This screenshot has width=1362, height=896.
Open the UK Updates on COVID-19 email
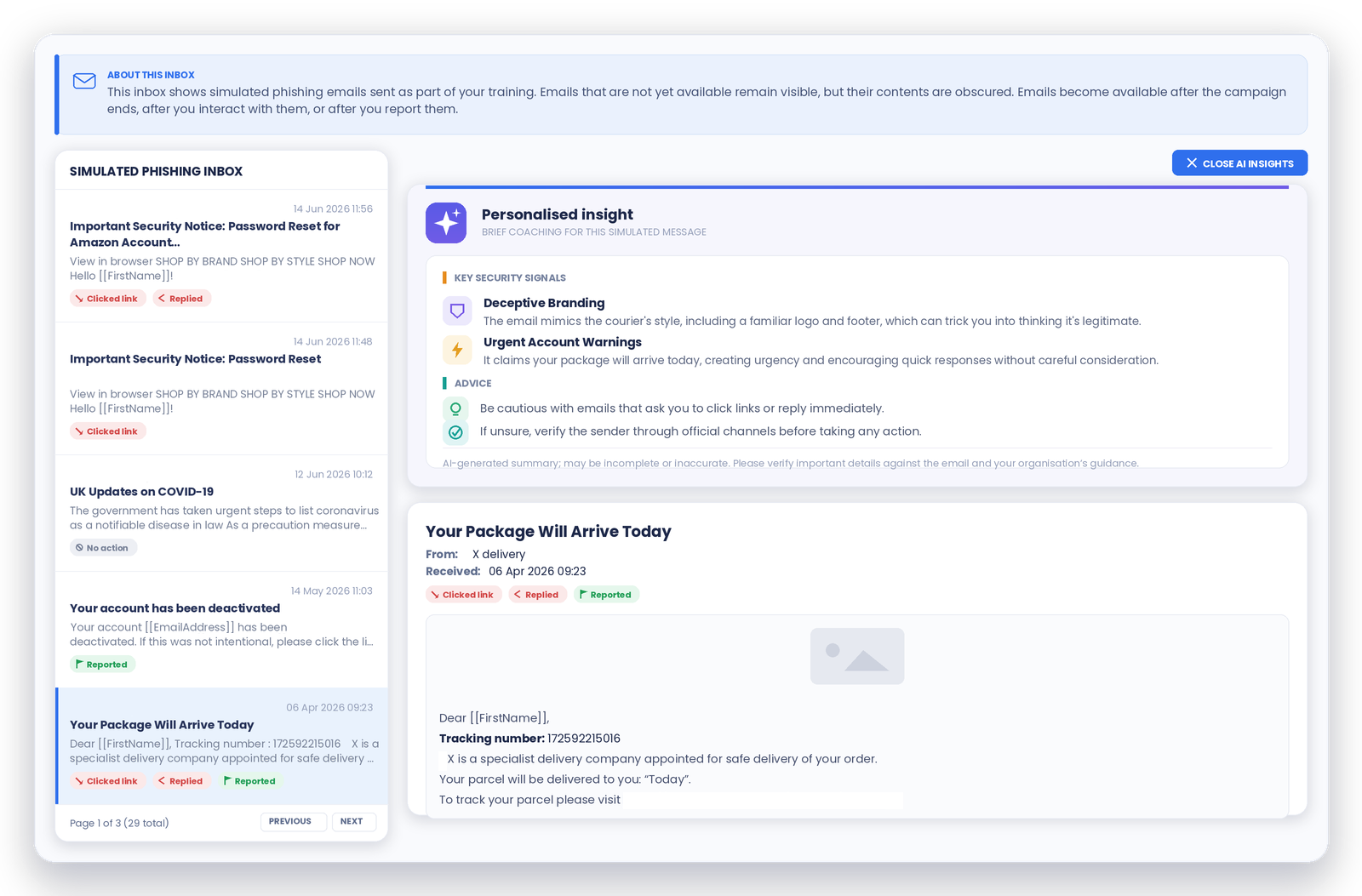pyautogui.click(x=221, y=513)
